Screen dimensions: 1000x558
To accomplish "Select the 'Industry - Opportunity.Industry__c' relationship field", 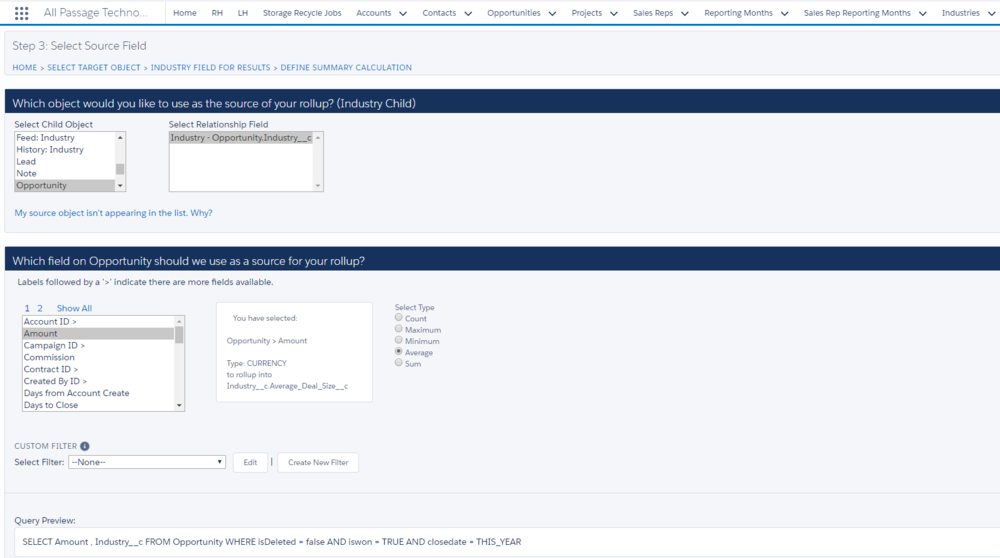I will pos(241,138).
